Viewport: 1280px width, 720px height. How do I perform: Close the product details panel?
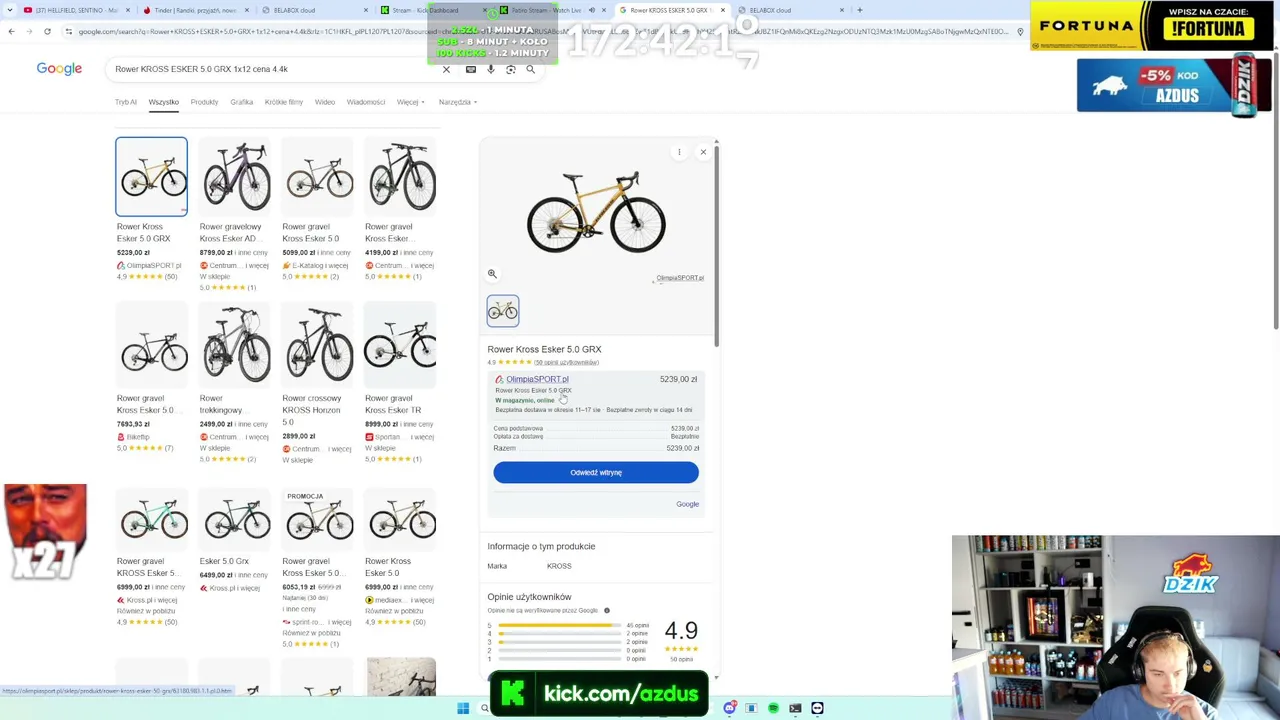(703, 152)
